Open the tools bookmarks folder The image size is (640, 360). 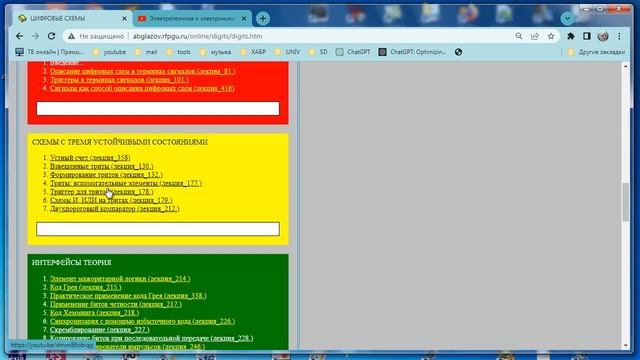click(x=179, y=52)
